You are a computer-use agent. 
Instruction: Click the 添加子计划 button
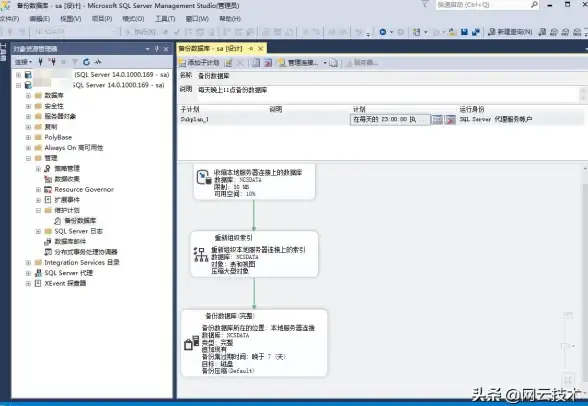click(x=199, y=63)
